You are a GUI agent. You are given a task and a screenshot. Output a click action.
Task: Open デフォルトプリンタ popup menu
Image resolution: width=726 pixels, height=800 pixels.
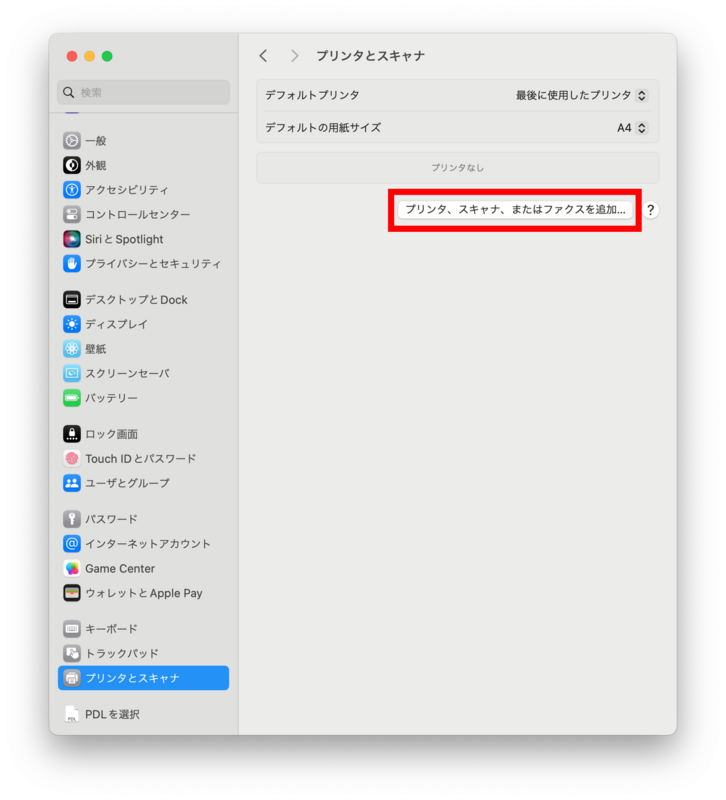[581, 95]
